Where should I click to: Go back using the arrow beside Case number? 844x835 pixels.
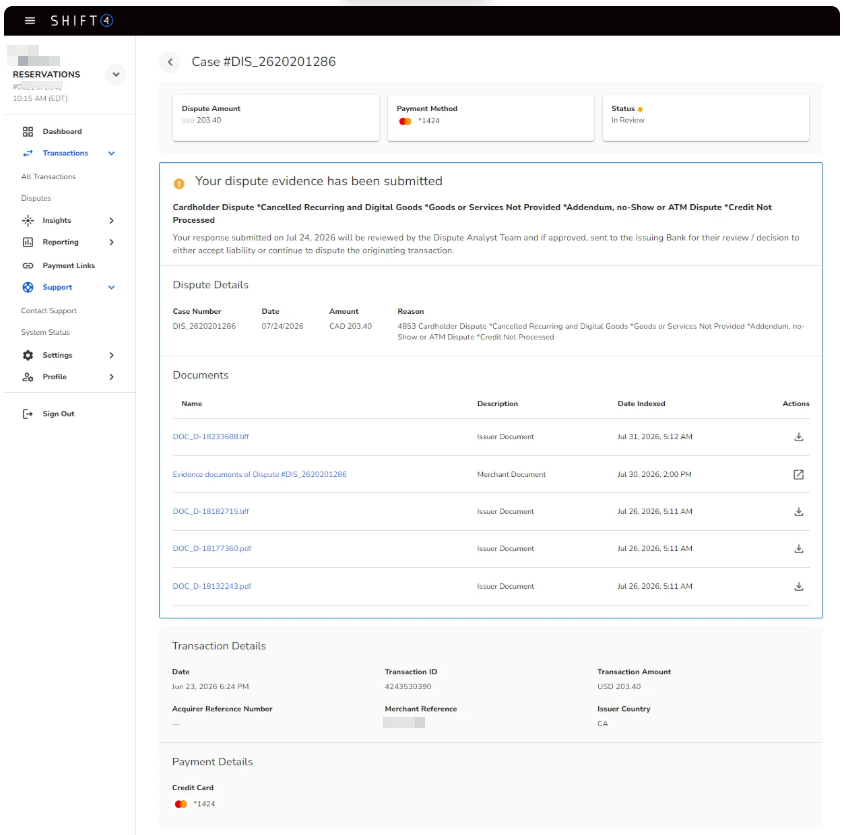[170, 62]
